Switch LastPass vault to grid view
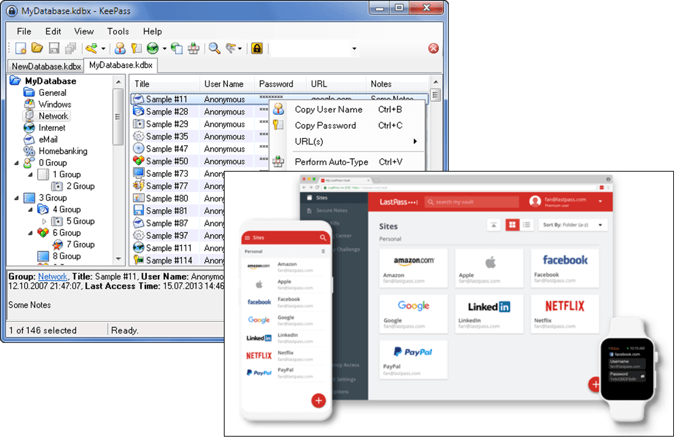Viewport: 680px width, 442px height. pos(512,225)
